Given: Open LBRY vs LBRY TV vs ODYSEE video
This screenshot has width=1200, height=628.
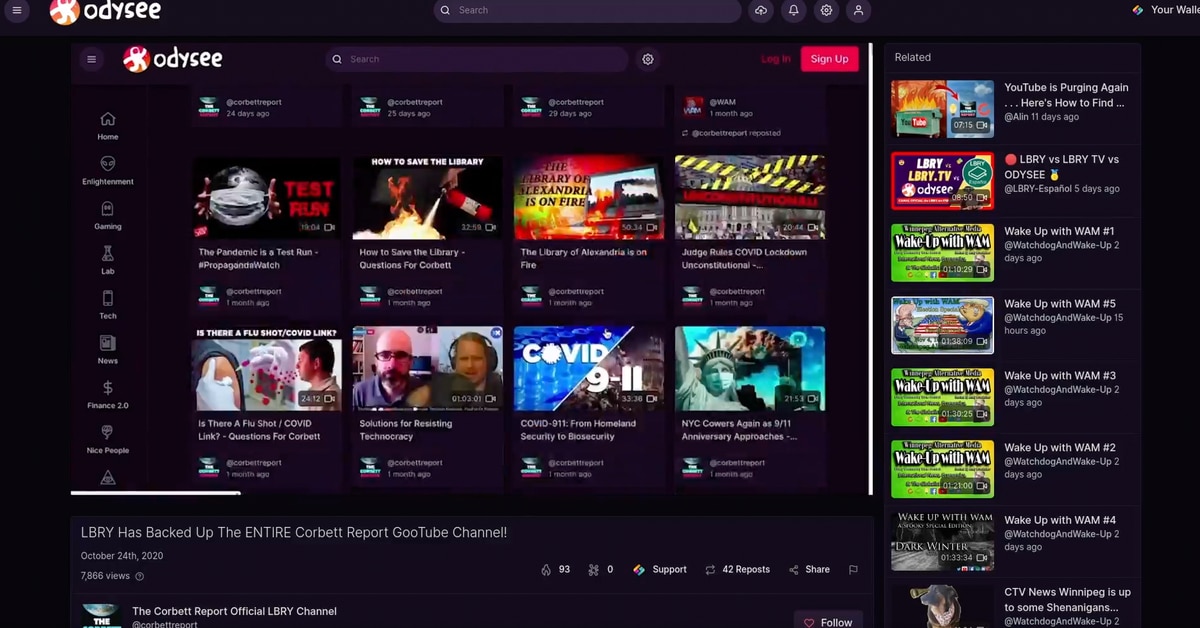Looking at the screenshot, I should [1061, 166].
